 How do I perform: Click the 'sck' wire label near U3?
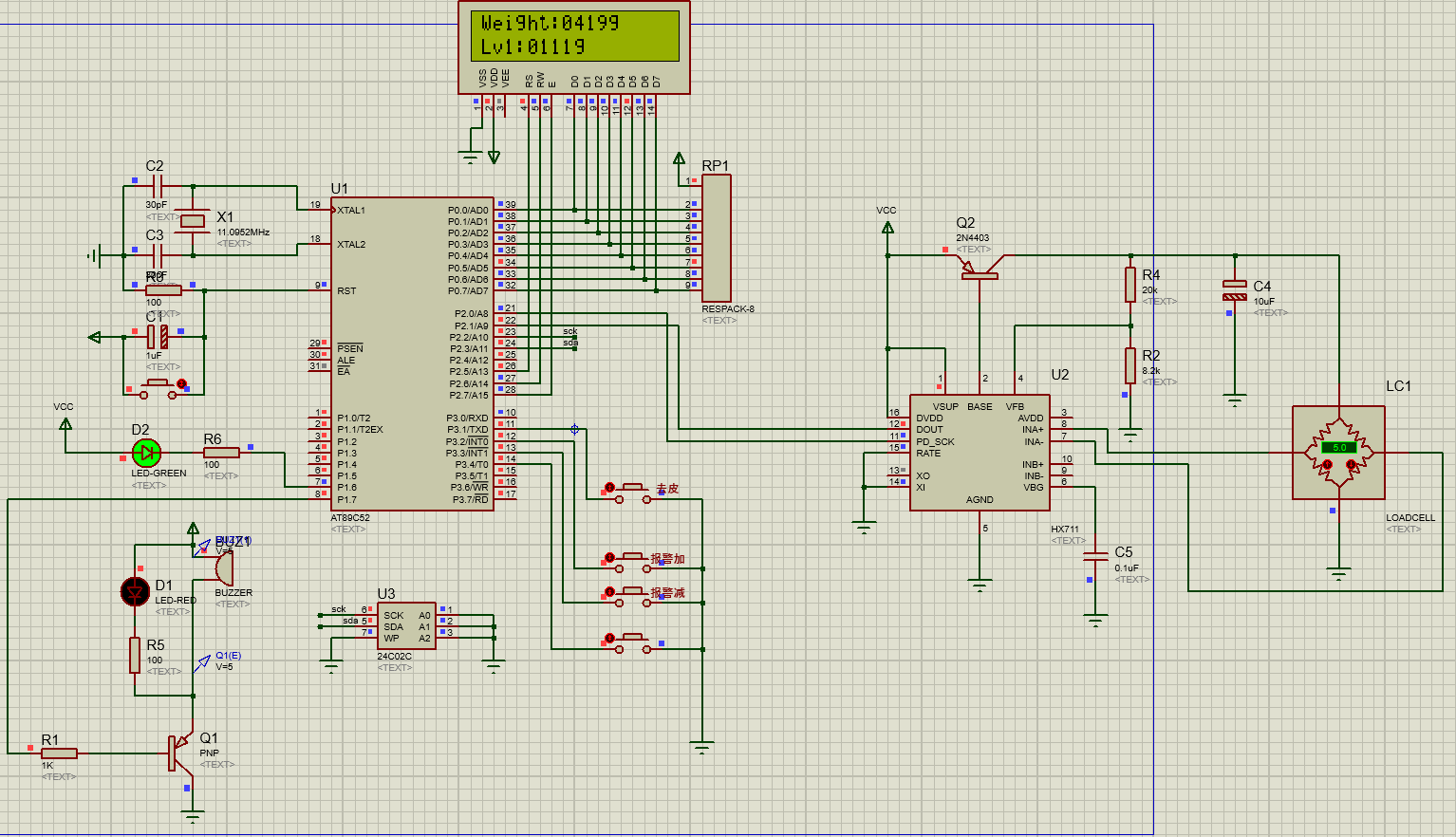(x=339, y=609)
